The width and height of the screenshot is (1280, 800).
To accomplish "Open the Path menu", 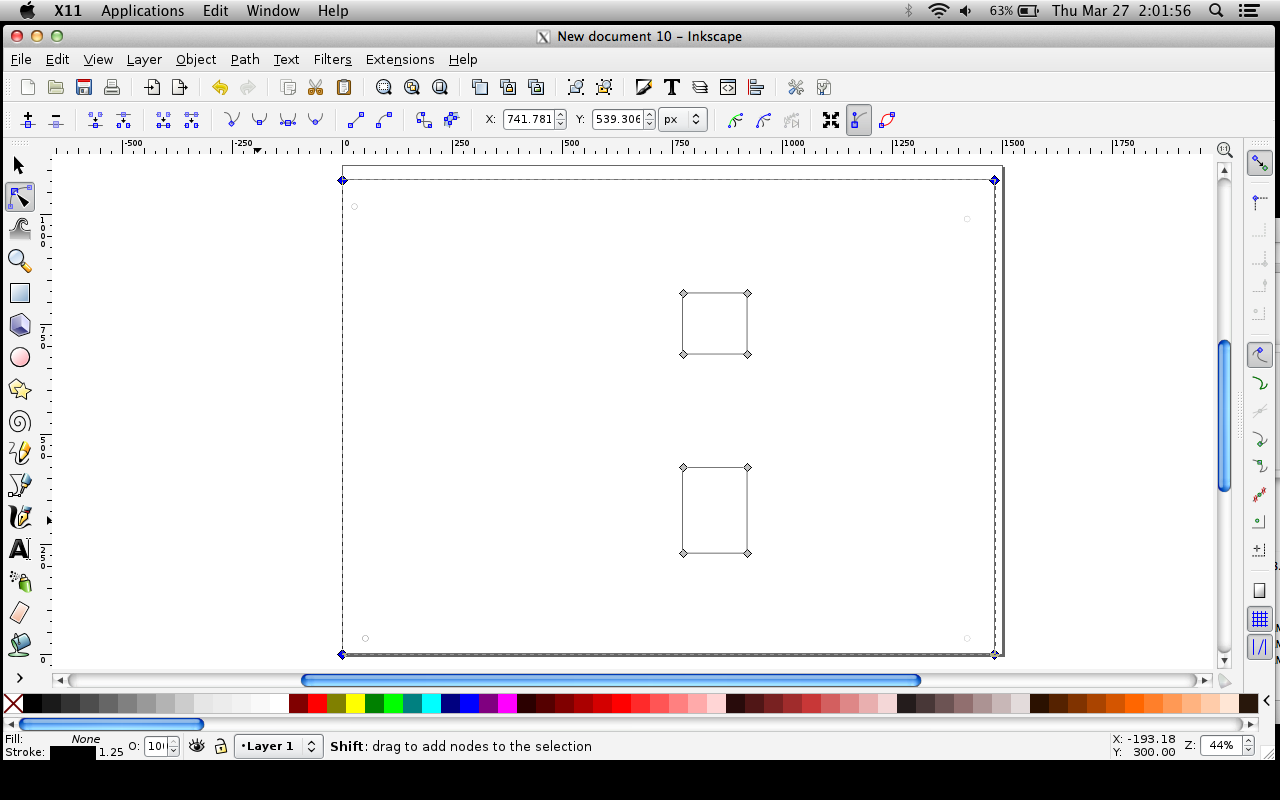I will [x=245, y=59].
